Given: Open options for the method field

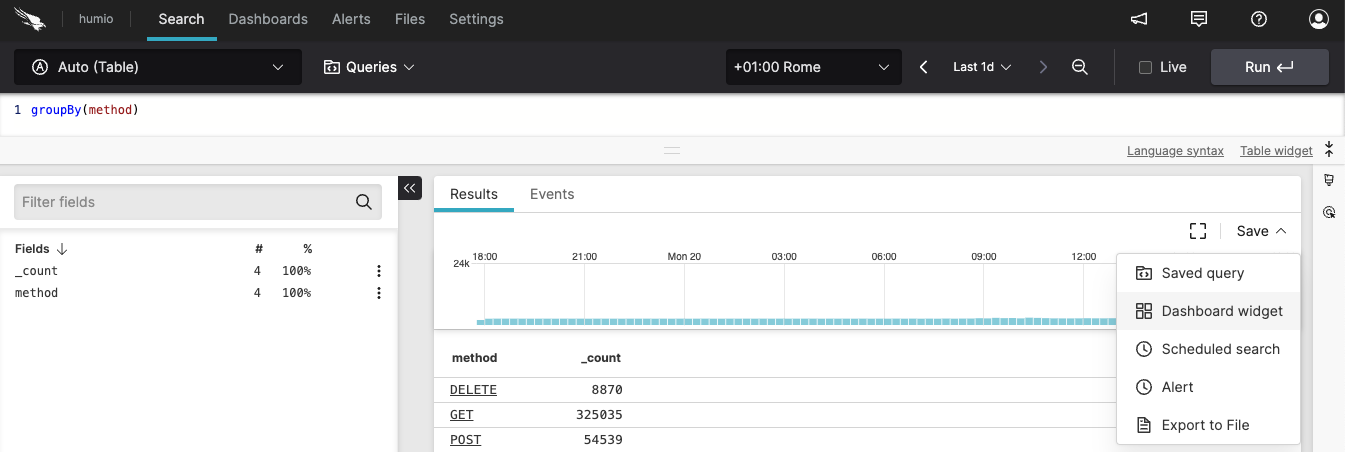Looking at the screenshot, I should click(379, 293).
